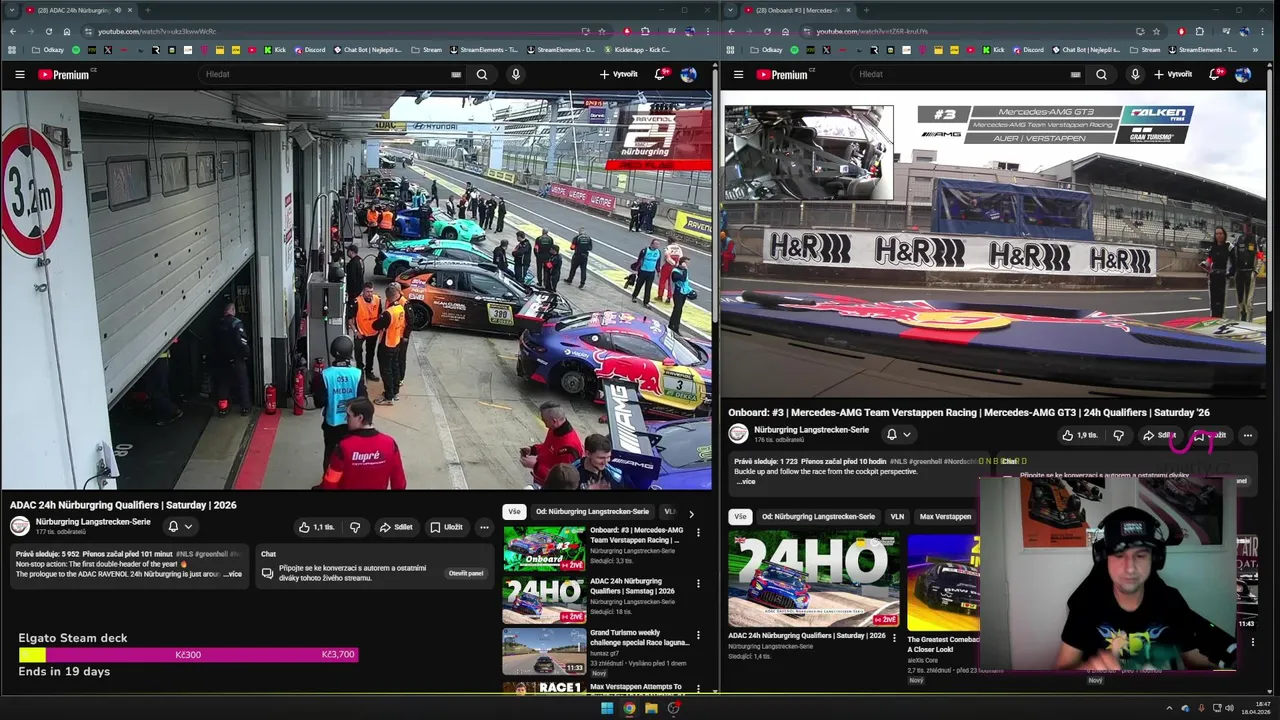Bookmark this page in right browser window

point(1156,31)
